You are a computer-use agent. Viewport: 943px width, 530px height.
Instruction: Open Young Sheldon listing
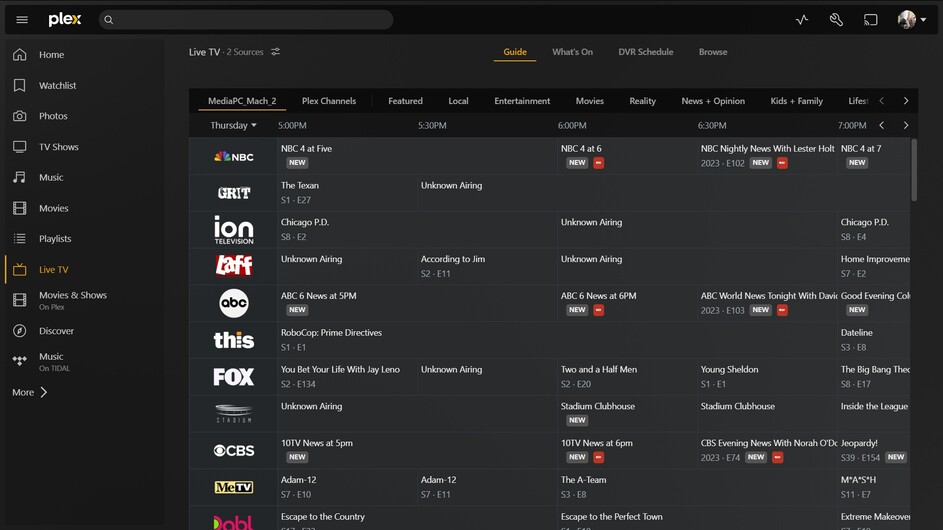[x=767, y=376]
